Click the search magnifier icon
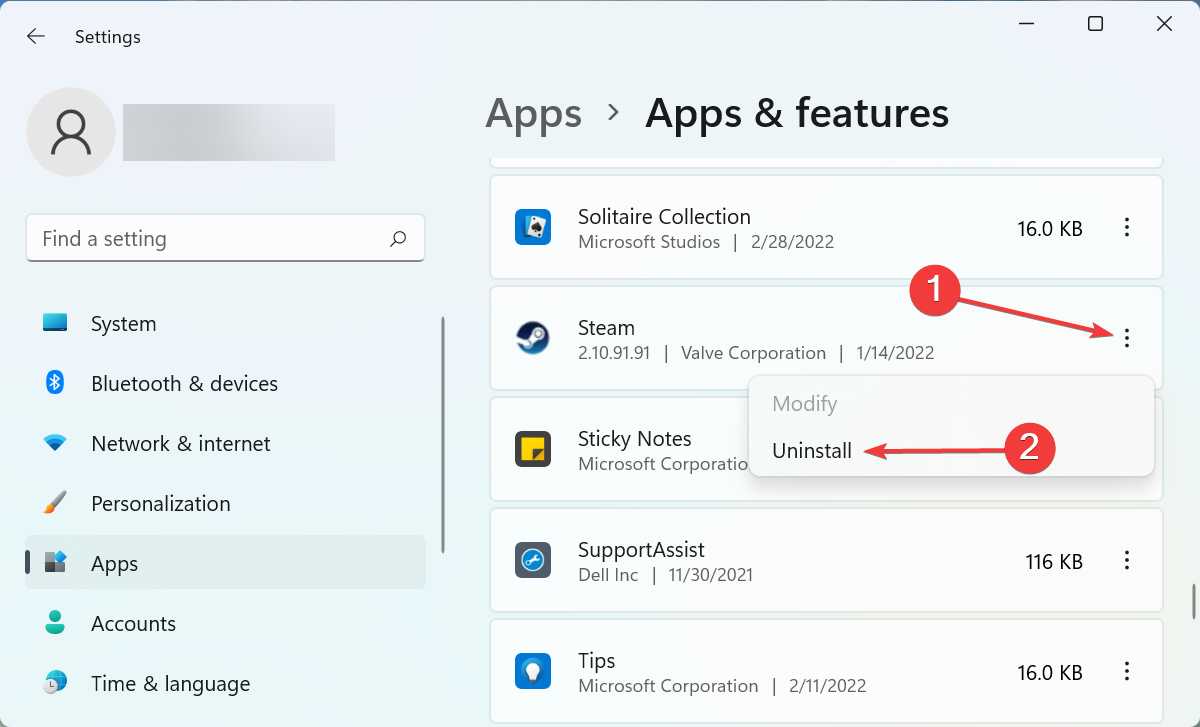Image resolution: width=1200 pixels, height=727 pixels. pos(398,239)
